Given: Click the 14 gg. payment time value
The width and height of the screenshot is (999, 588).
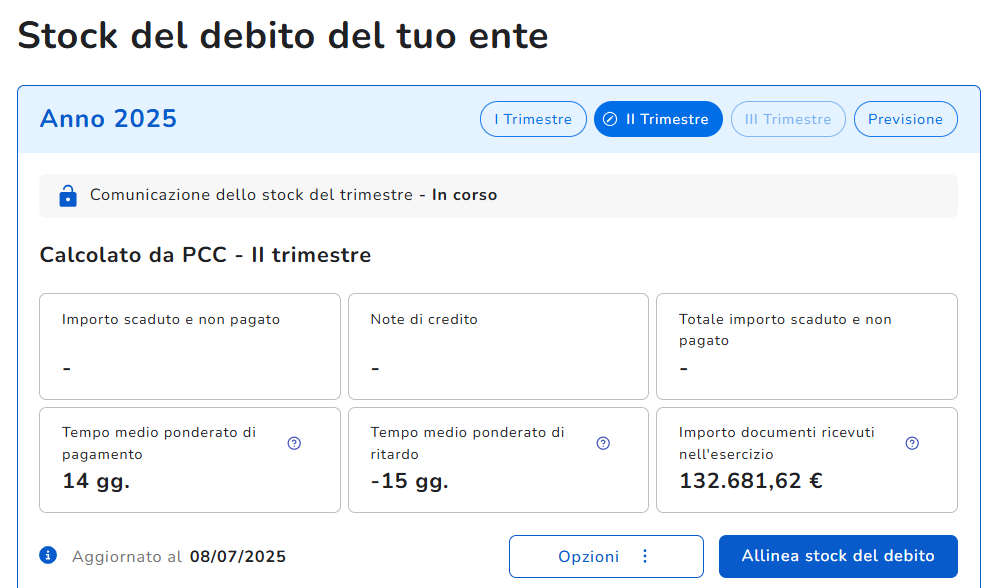Looking at the screenshot, I should (96, 481).
